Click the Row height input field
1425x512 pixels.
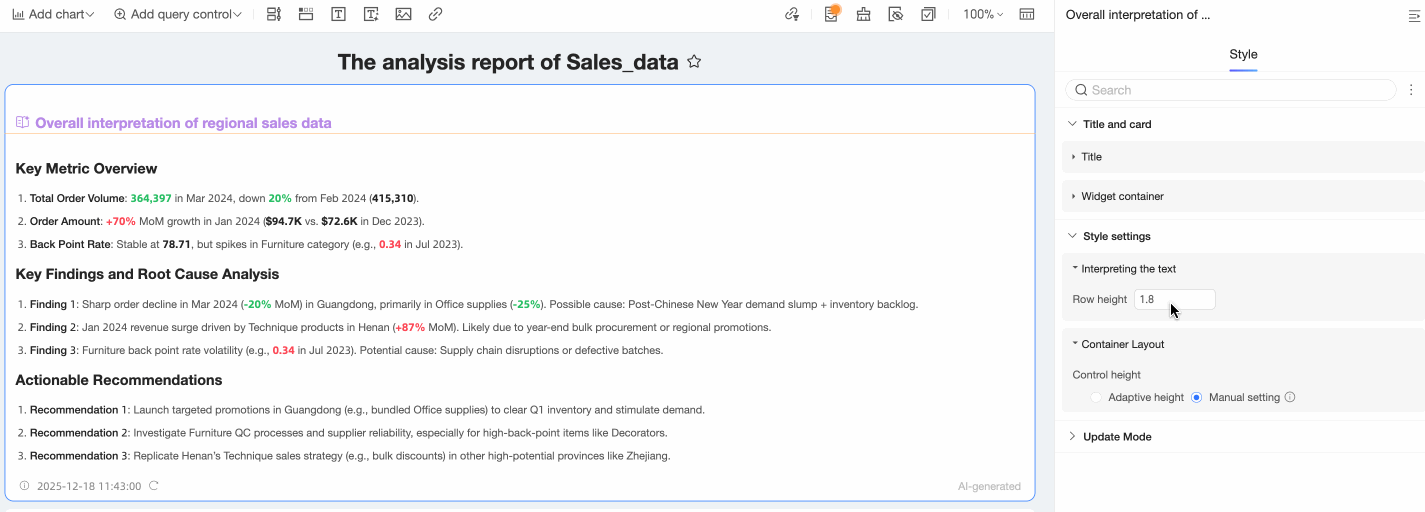[x=1174, y=299]
